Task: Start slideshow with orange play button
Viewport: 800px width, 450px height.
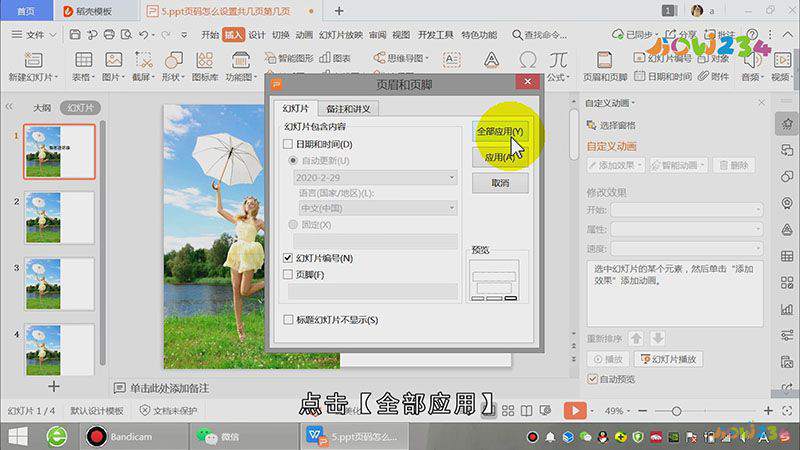Action: [x=575, y=411]
